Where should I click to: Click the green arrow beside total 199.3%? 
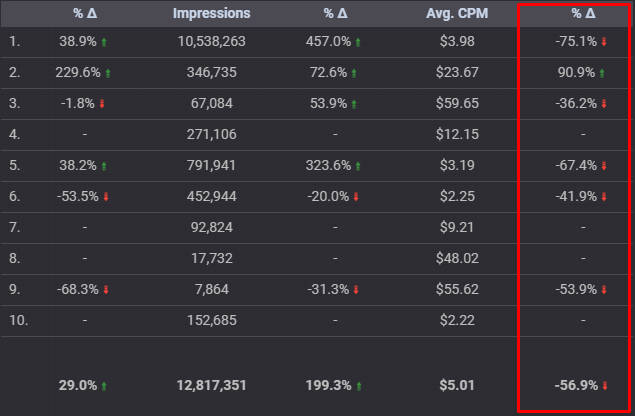pyautogui.click(x=358, y=385)
